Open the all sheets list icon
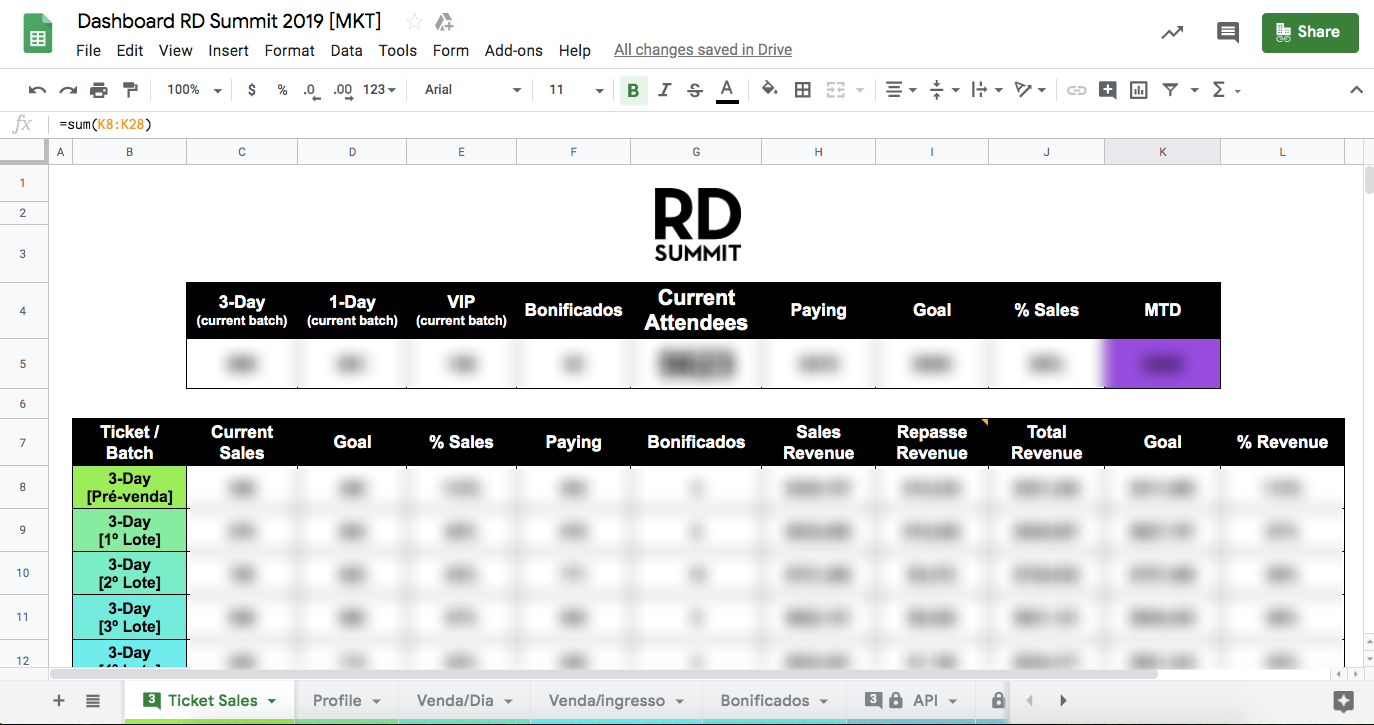This screenshot has height=725, width=1374. (x=93, y=701)
